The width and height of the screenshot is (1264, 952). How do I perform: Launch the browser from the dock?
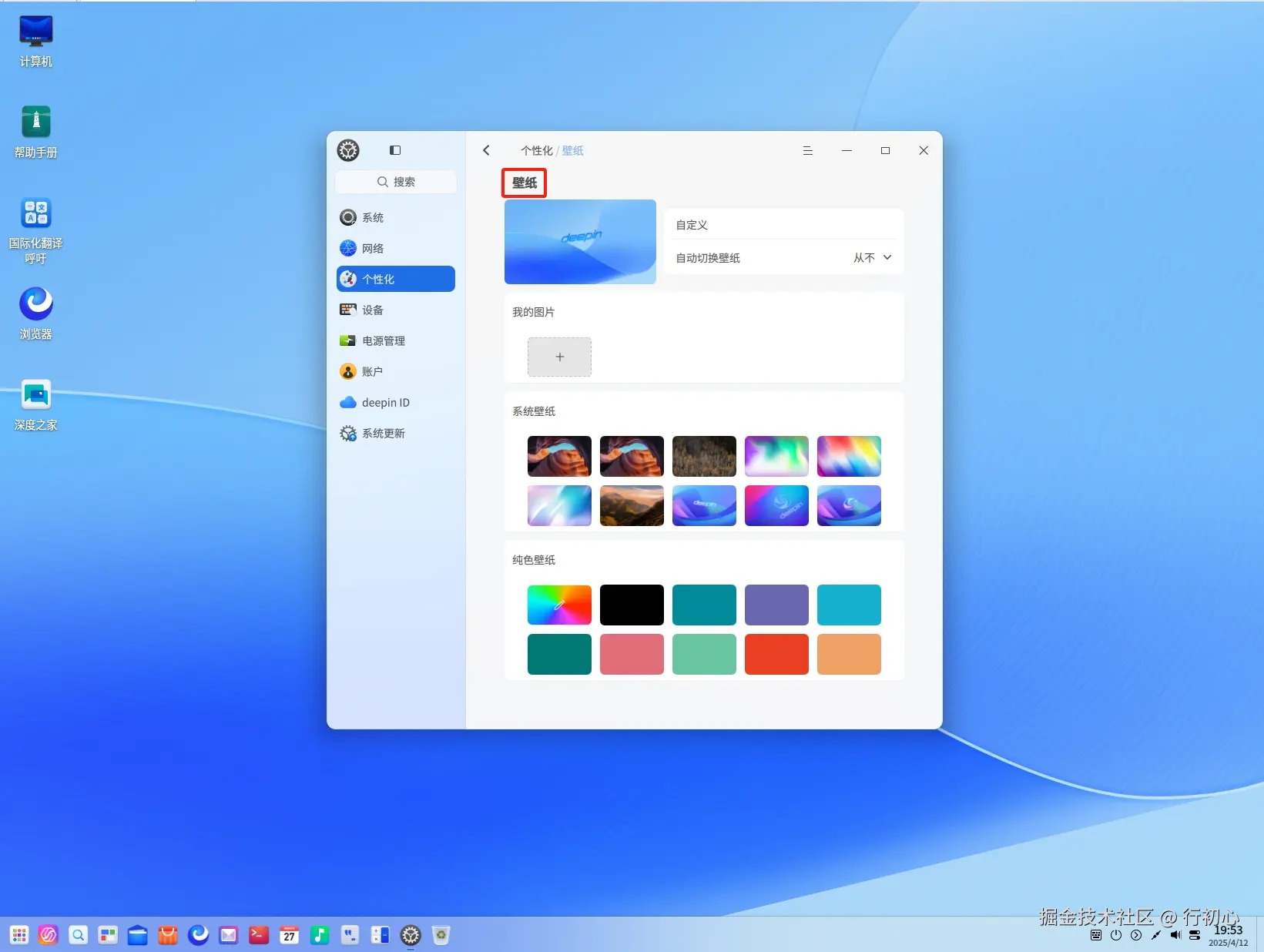click(198, 935)
